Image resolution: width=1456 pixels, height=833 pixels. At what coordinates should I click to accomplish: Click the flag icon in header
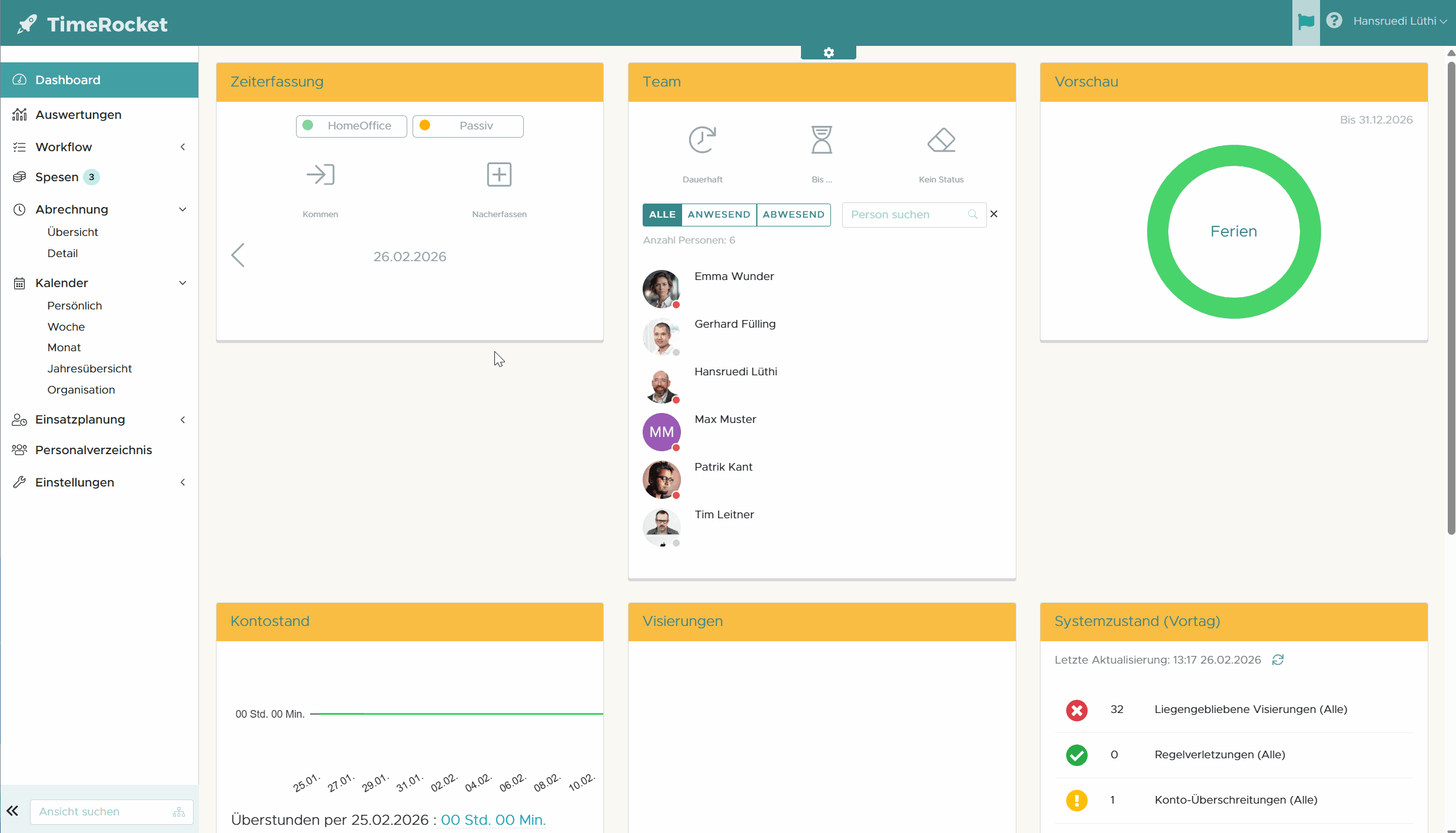tap(1305, 22)
